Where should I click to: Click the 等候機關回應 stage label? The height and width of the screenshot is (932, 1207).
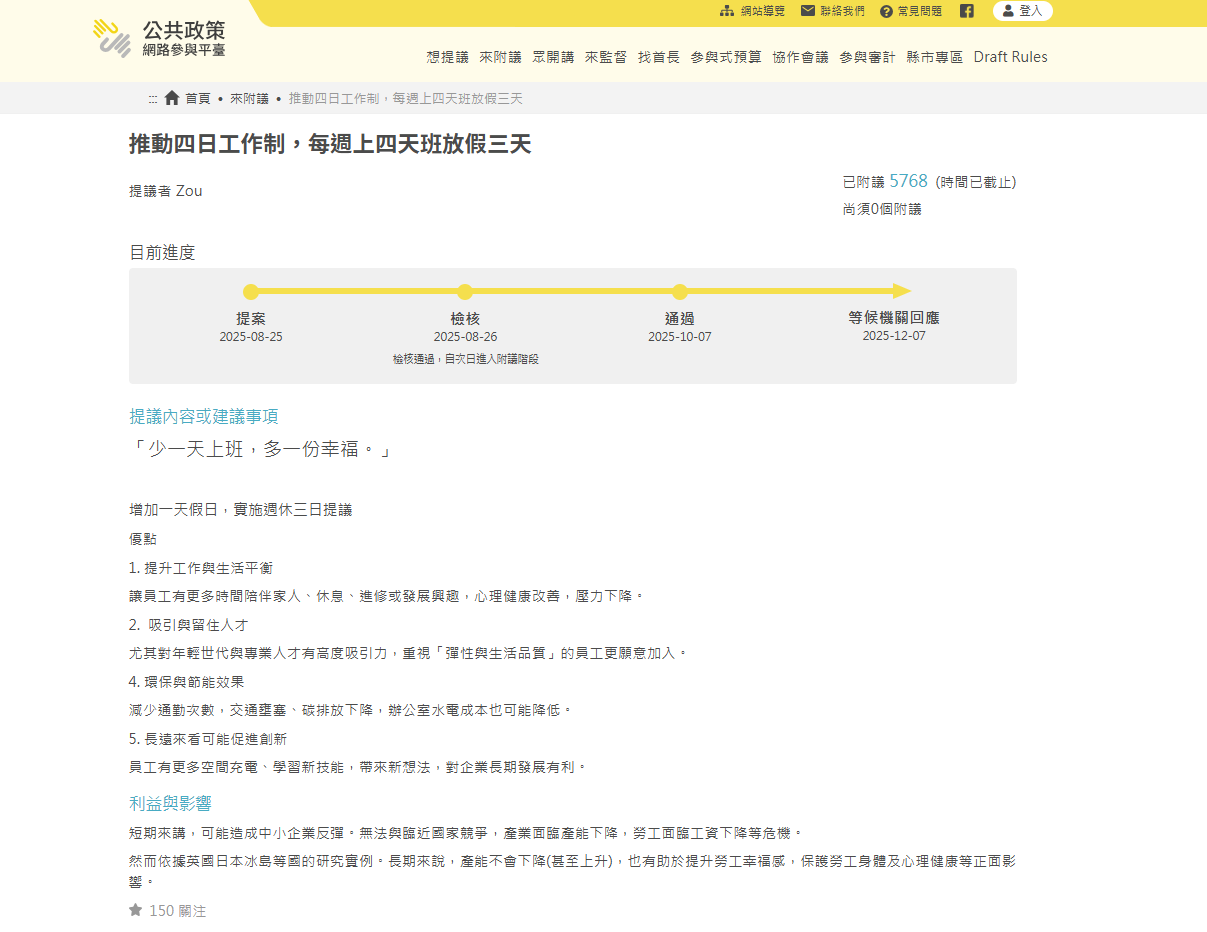(x=894, y=317)
